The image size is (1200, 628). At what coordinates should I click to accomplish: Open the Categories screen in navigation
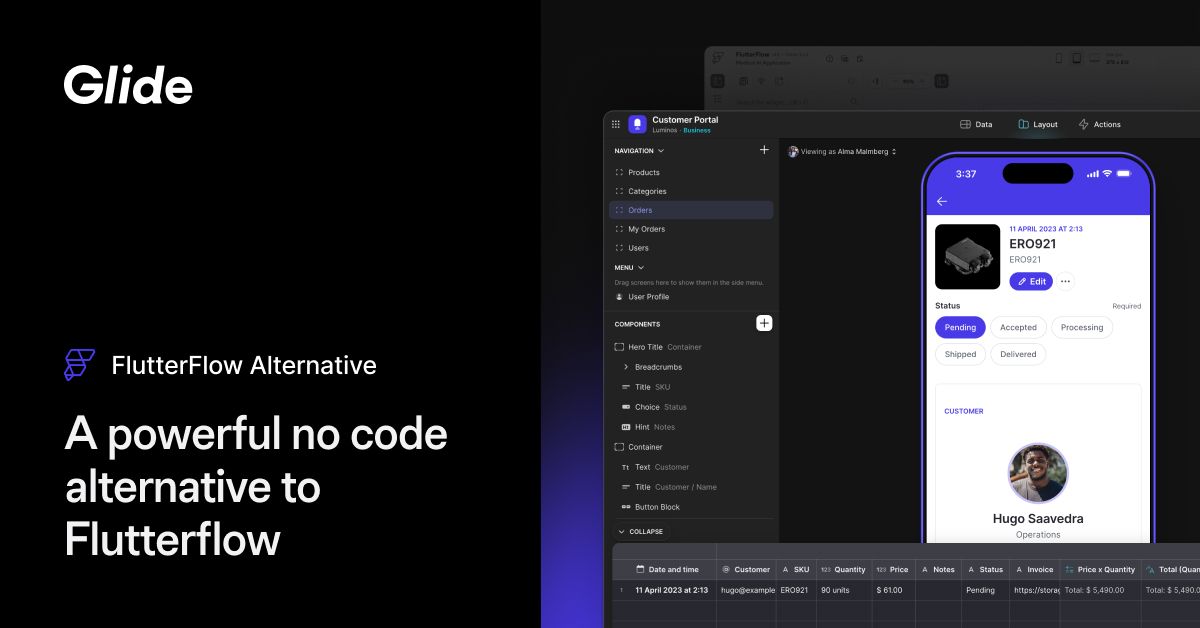691,191
